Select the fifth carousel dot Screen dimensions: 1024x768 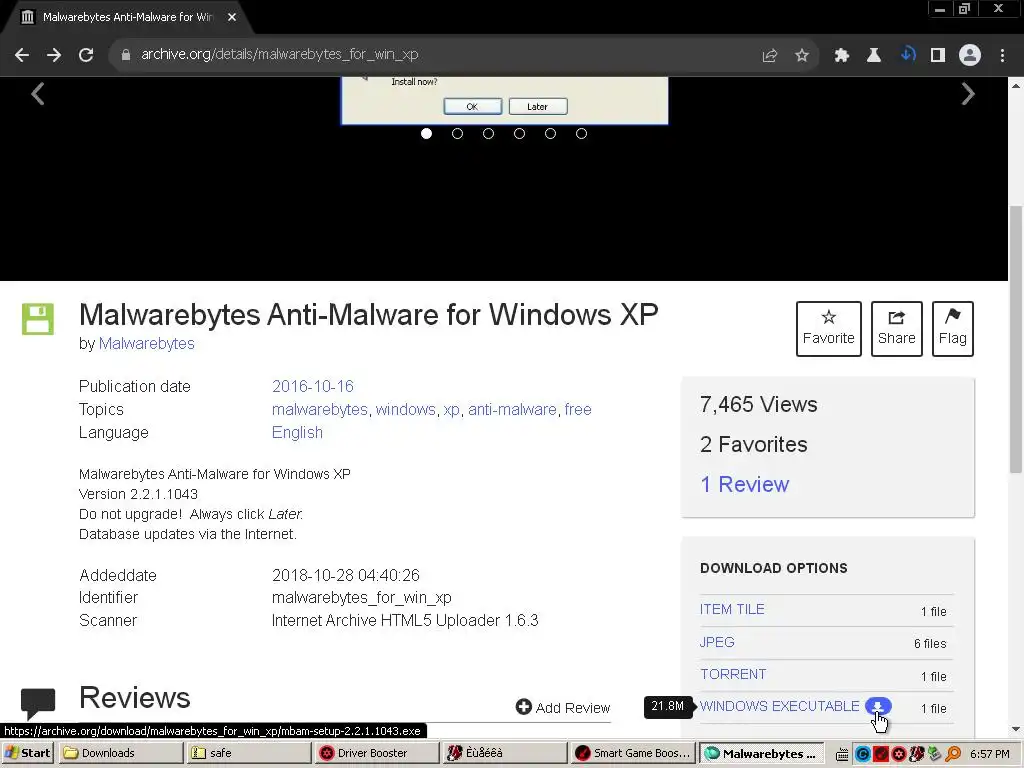click(x=551, y=134)
